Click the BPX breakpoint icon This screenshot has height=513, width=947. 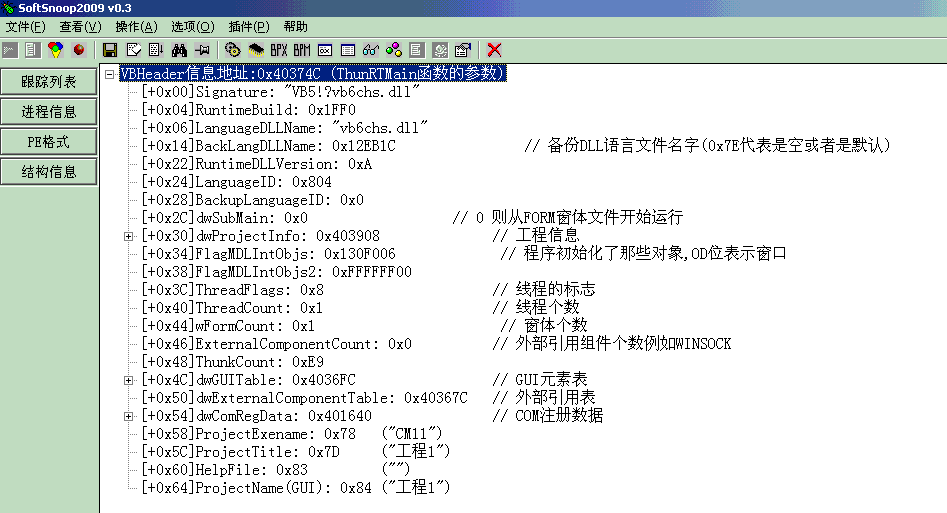coord(278,50)
